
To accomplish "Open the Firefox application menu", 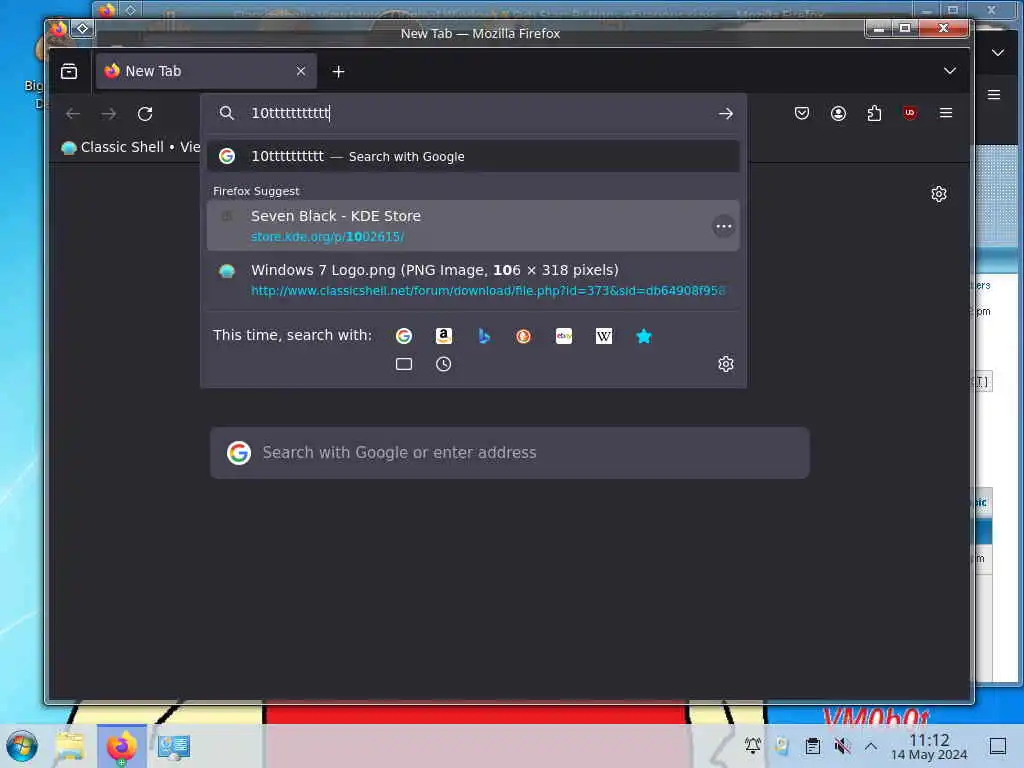I will coord(946,113).
